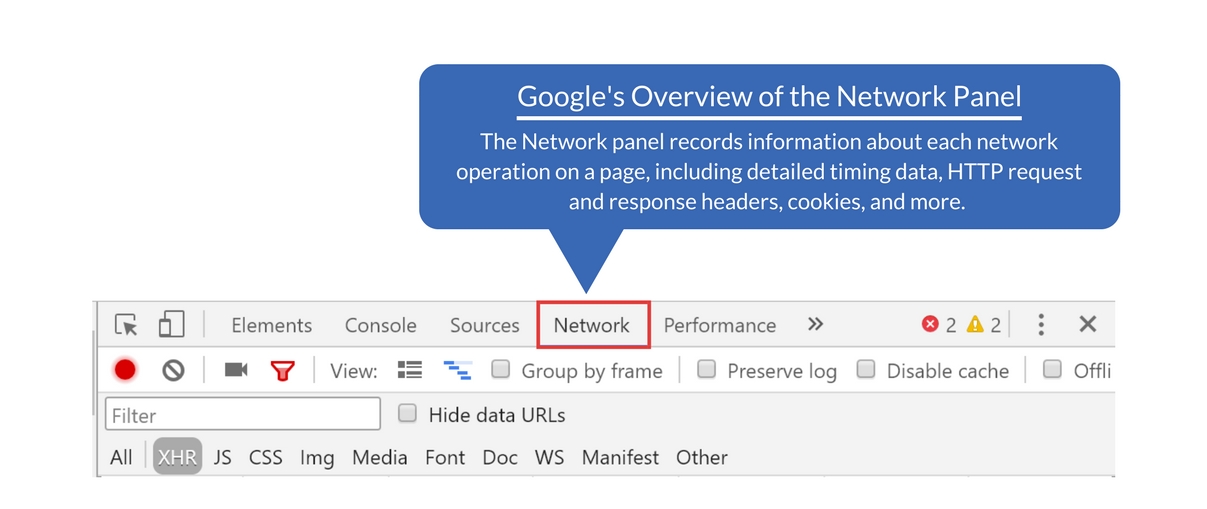
Task: Open the warnings count indicator
Action: [x=984, y=325]
